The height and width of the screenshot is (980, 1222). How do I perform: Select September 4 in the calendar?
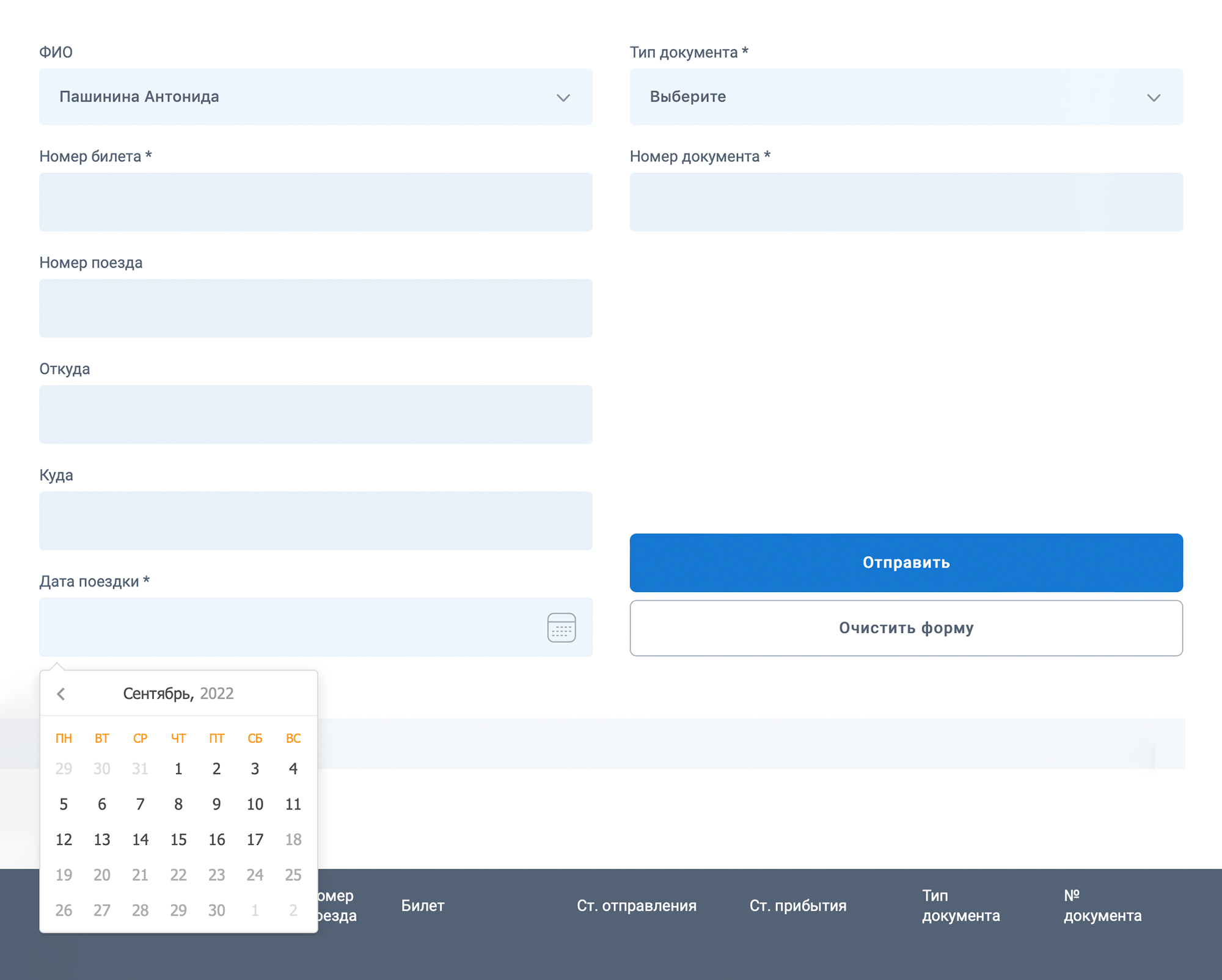293,769
